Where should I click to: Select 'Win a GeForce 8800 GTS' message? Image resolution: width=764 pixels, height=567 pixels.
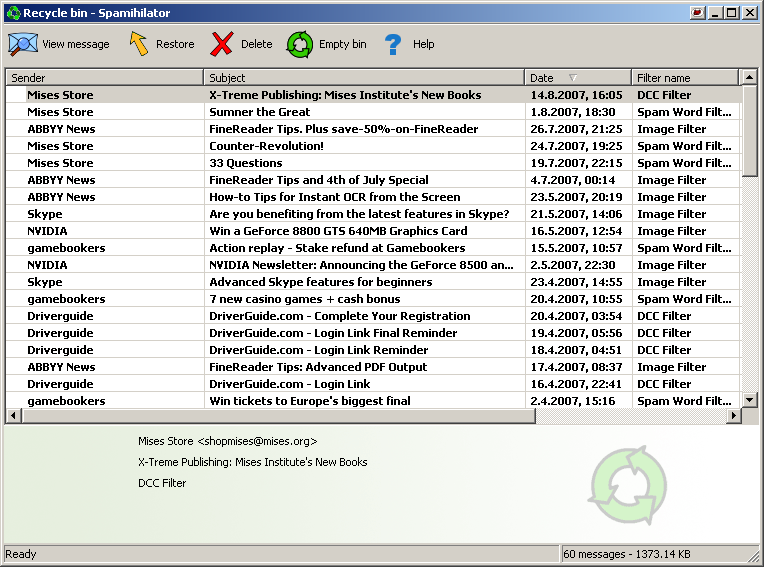coord(373,231)
